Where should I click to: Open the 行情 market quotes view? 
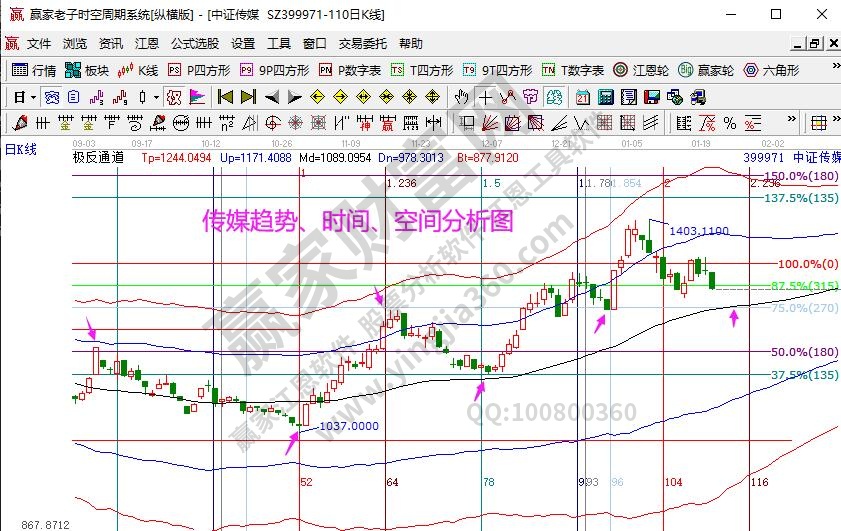pyautogui.click(x=32, y=70)
